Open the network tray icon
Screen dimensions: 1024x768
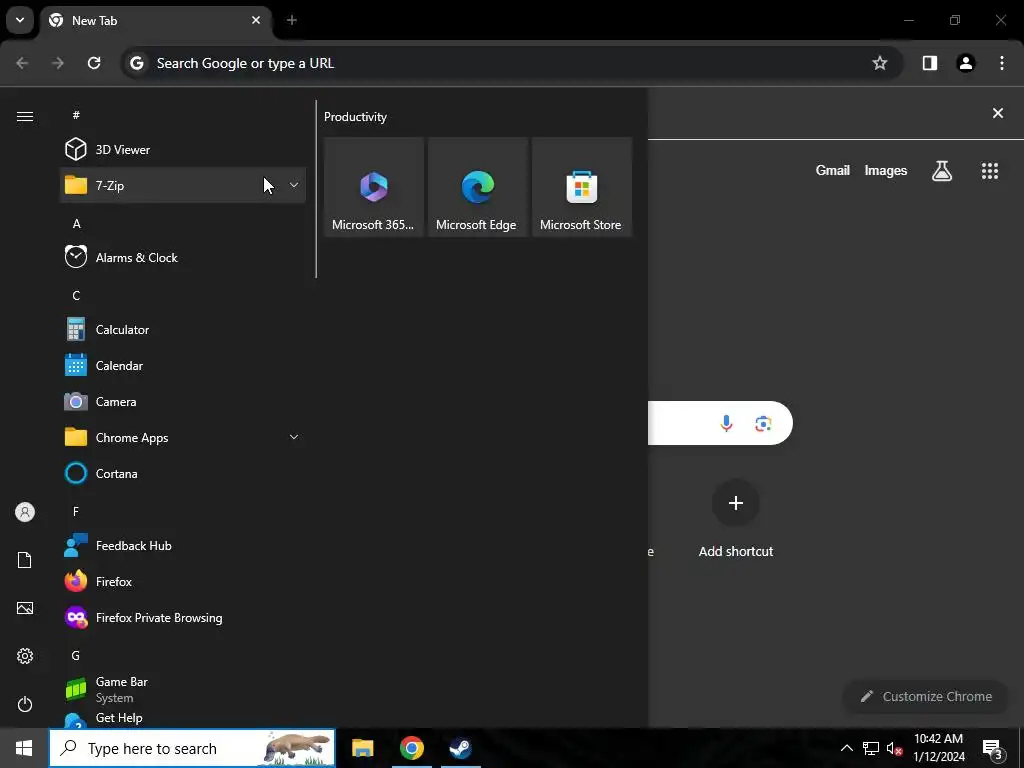871,748
